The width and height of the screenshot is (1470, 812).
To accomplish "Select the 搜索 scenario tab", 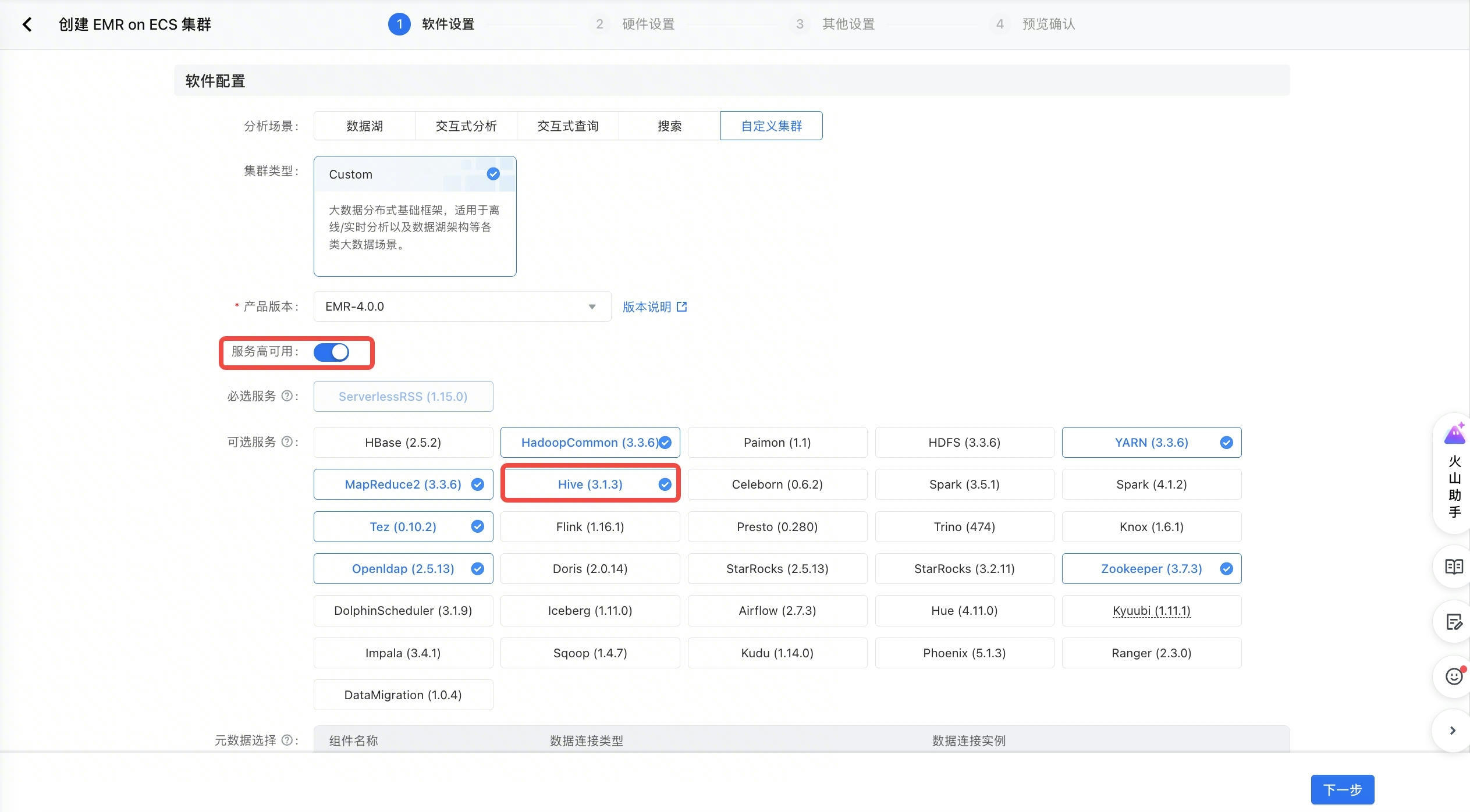I will point(669,126).
